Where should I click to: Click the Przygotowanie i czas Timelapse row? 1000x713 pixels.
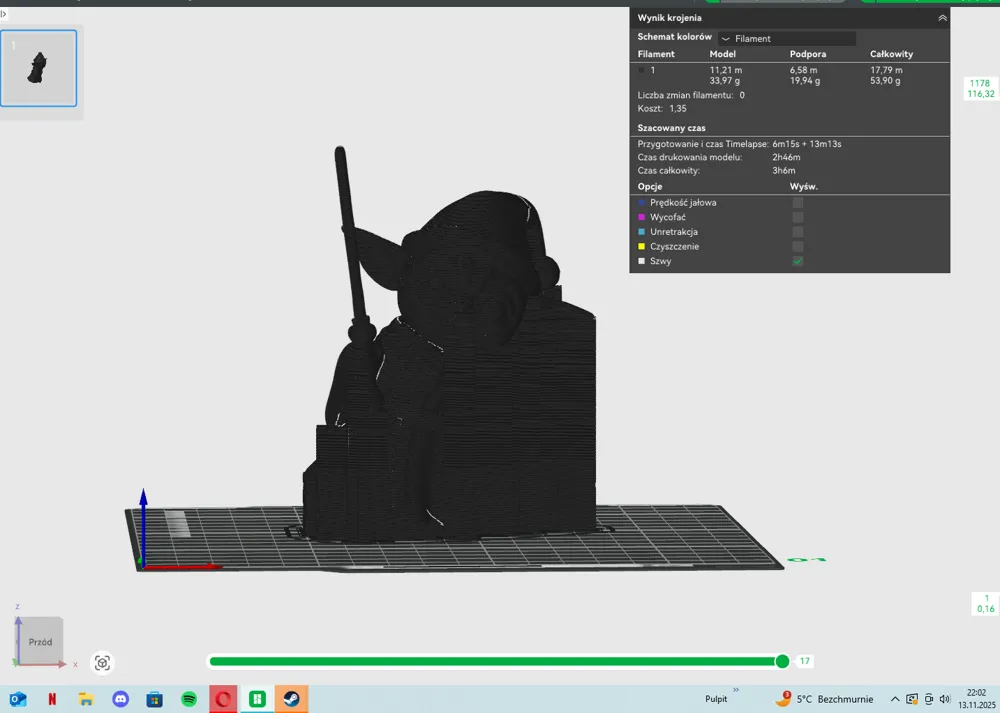pyautogui.click(x=740, y=144)
